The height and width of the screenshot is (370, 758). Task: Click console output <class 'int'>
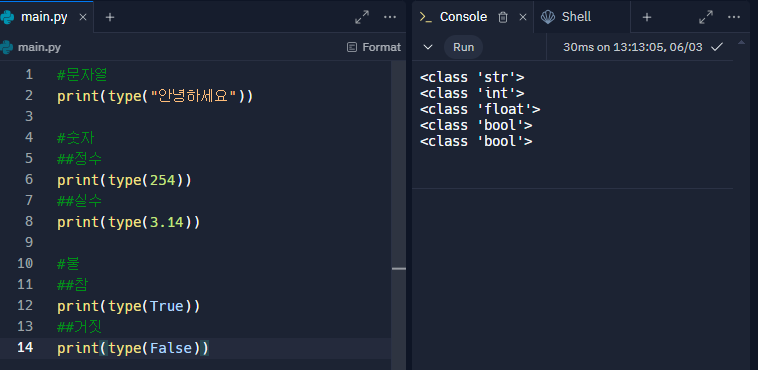click(x=472, y=93)
